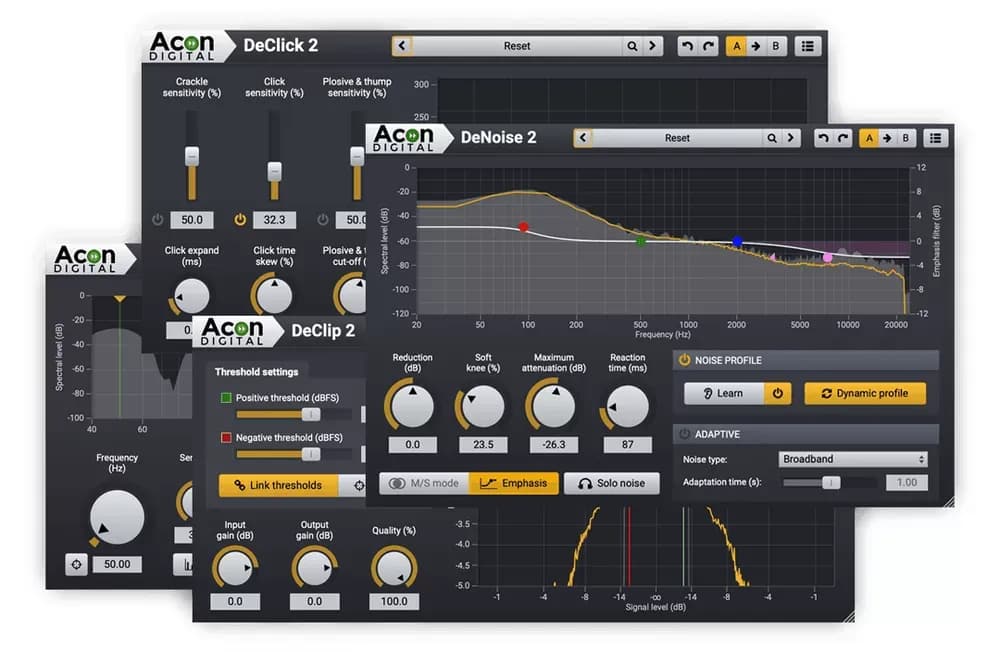Click the Crackle sensitivity slider handle

(x=192, y=156)
